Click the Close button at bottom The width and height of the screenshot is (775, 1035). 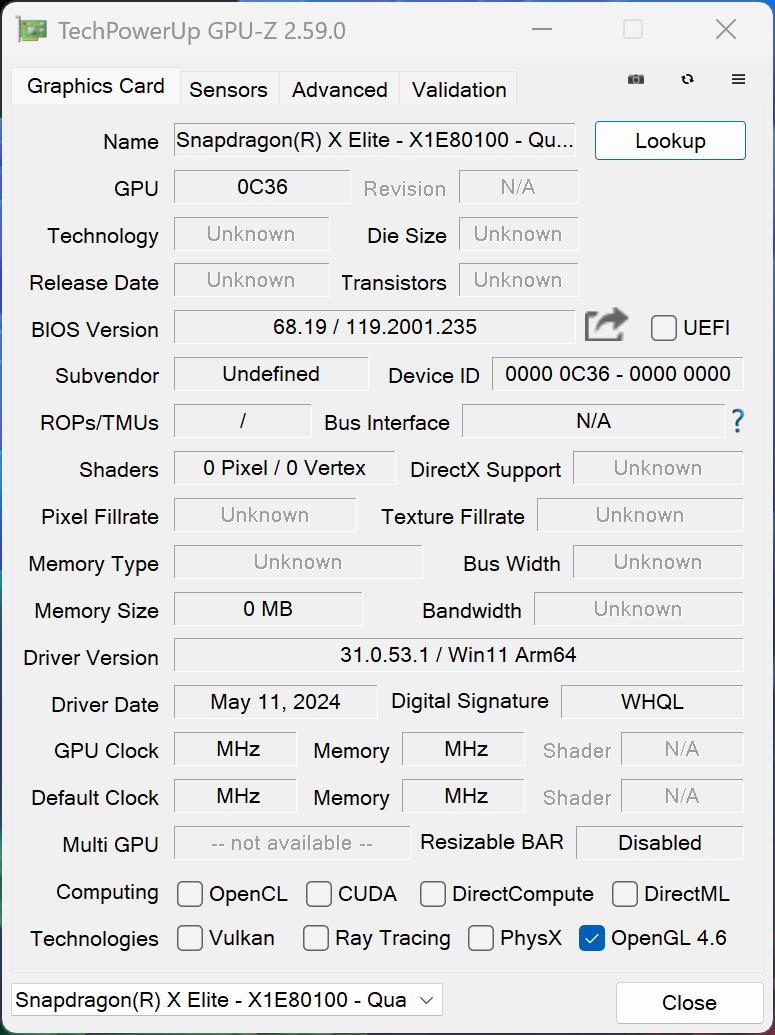click(689, 1003)
